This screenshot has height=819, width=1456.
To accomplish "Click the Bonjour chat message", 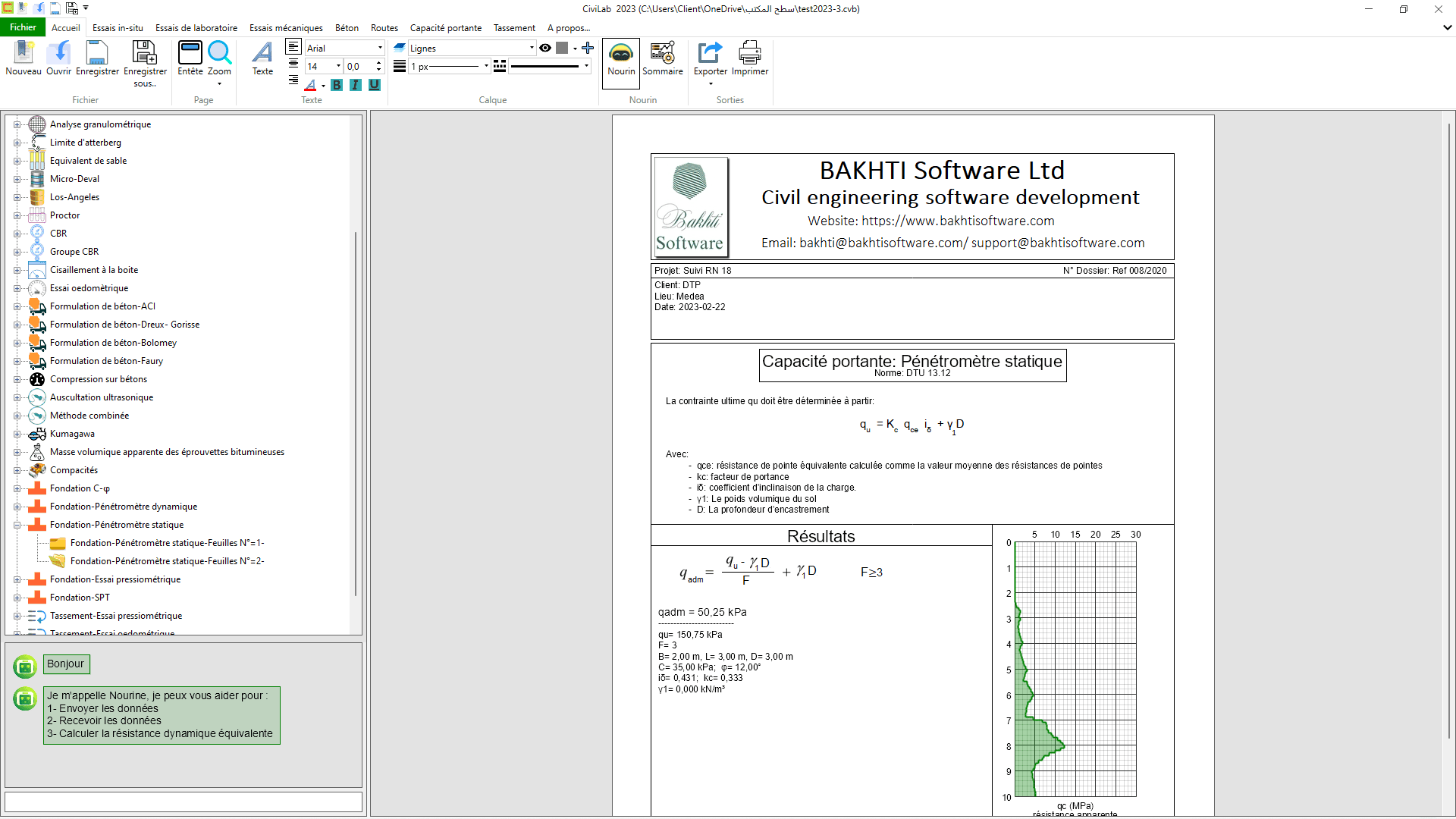I will 66,664.
